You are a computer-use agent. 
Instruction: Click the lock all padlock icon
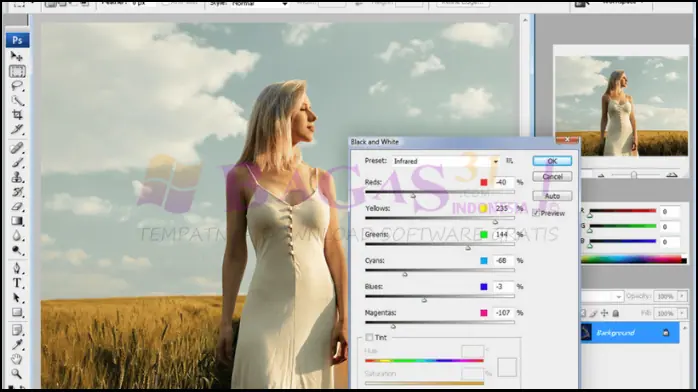coord(616,313)
